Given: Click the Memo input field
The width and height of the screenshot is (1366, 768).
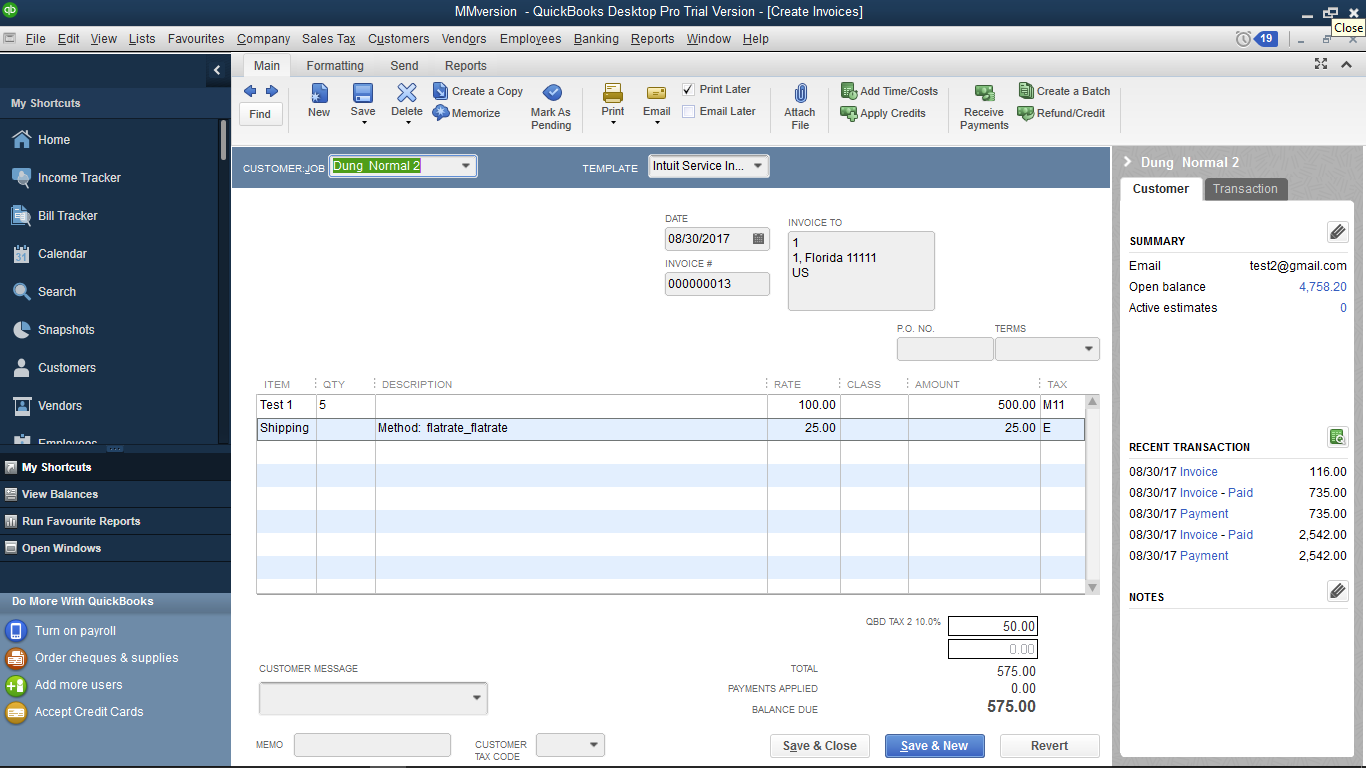Looking at the screenshot, I should coord(372,745).
